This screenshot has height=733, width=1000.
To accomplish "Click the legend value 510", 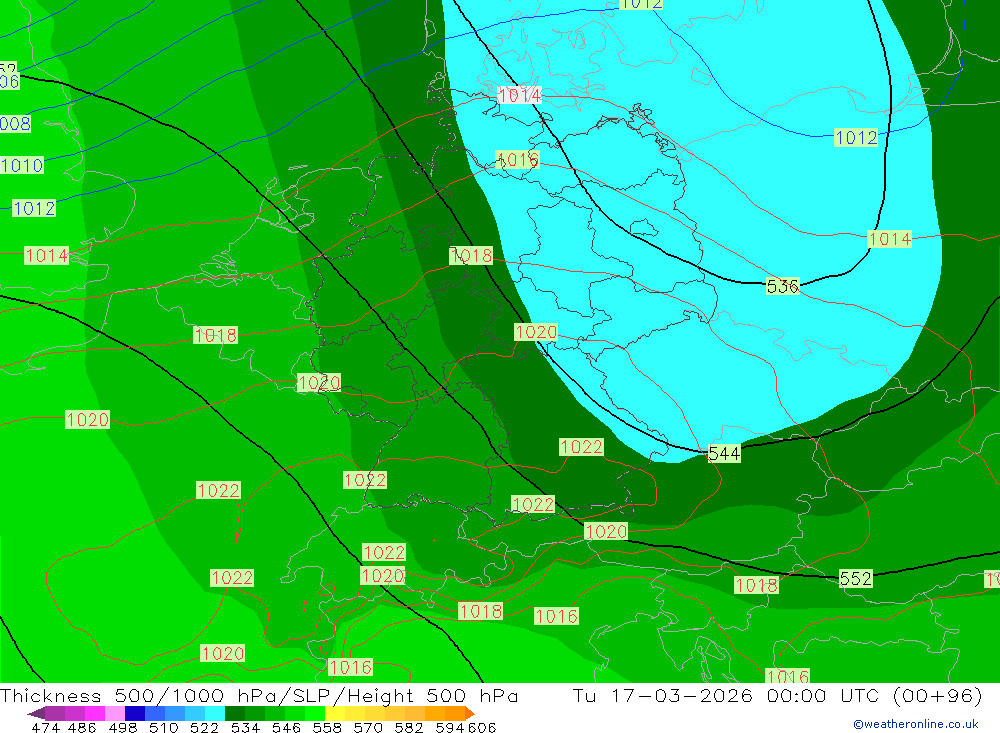I will tap(163, 727).
